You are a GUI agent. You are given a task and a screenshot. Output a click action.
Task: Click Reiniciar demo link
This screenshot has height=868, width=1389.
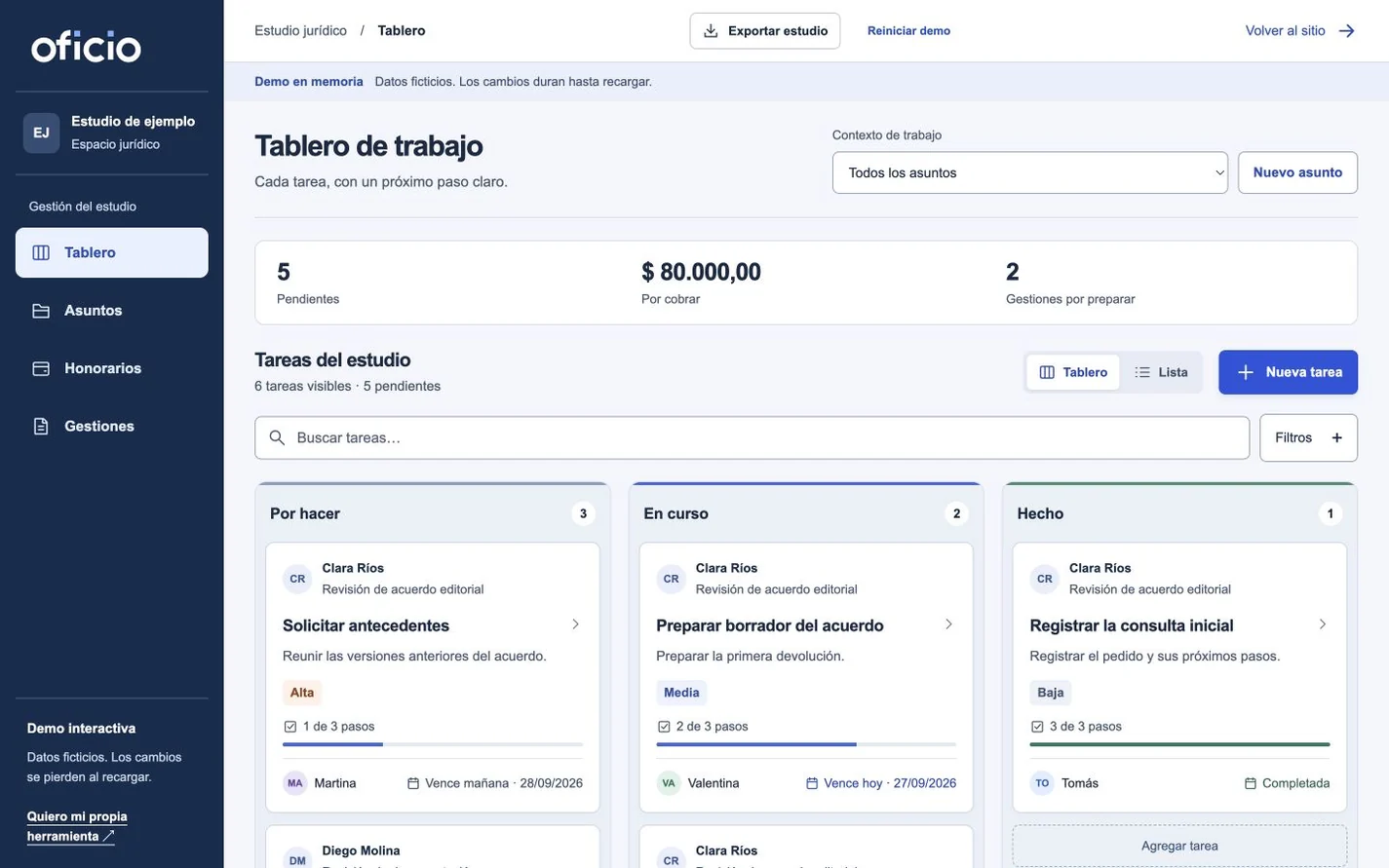coord(908,31)
